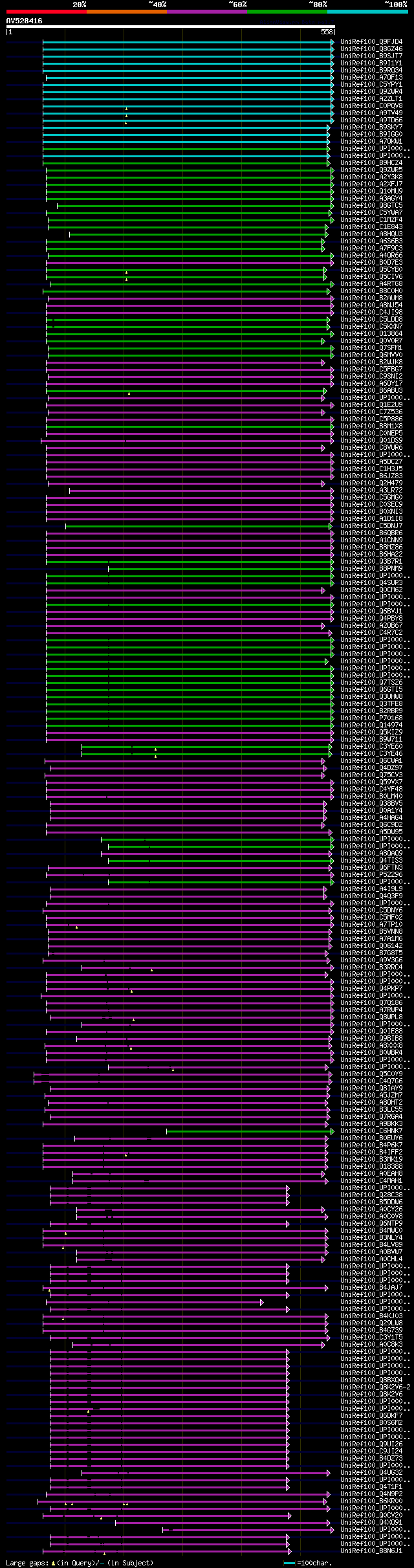Select hit label UniRef100_A4QR66
The height and width of the screenshot is (1568, 414).
tap(371, 255)
